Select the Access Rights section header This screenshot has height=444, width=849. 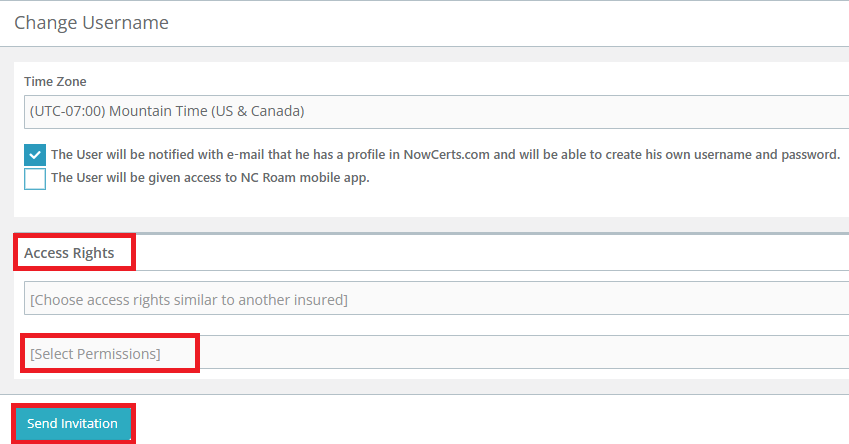(69, 253)
